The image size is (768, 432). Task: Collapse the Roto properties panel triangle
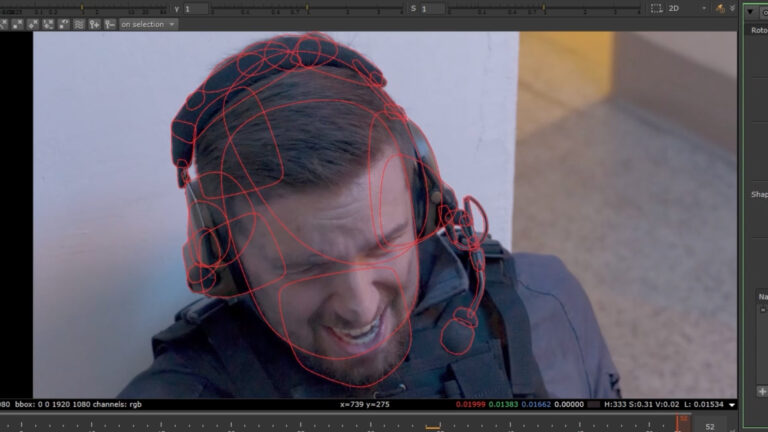750,12
